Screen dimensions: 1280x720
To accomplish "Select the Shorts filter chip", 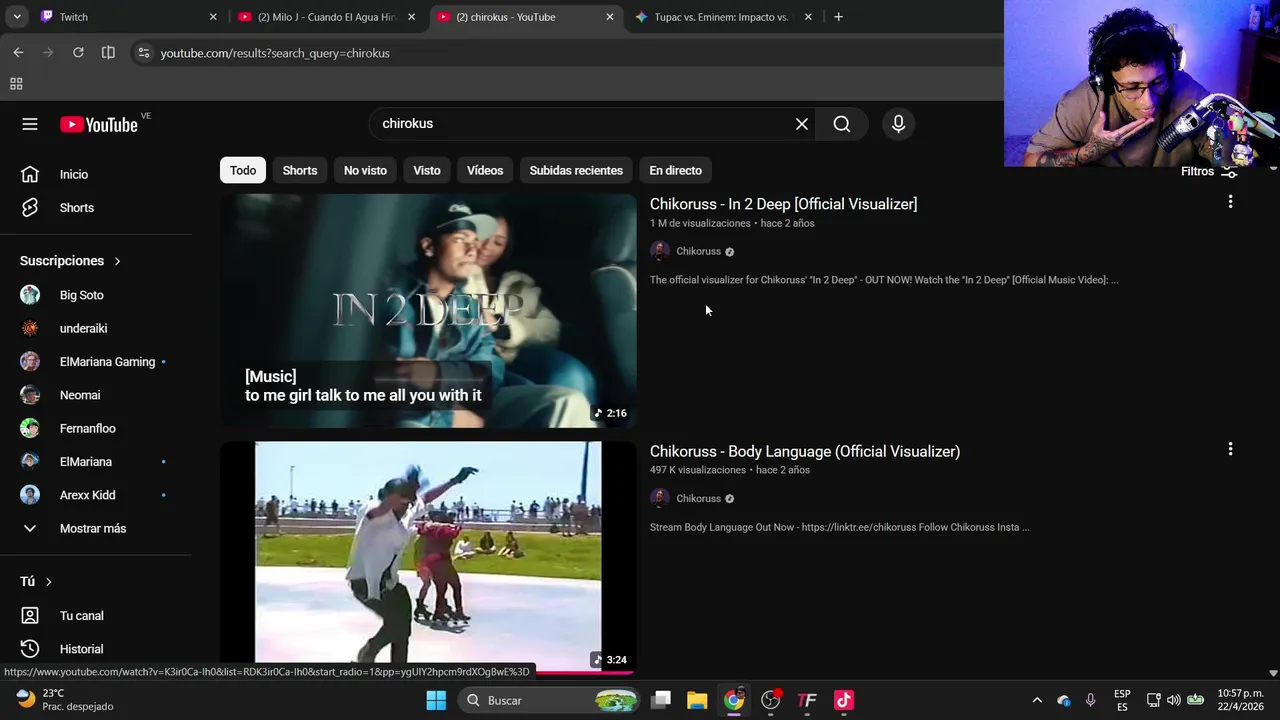I will point(300,170).
